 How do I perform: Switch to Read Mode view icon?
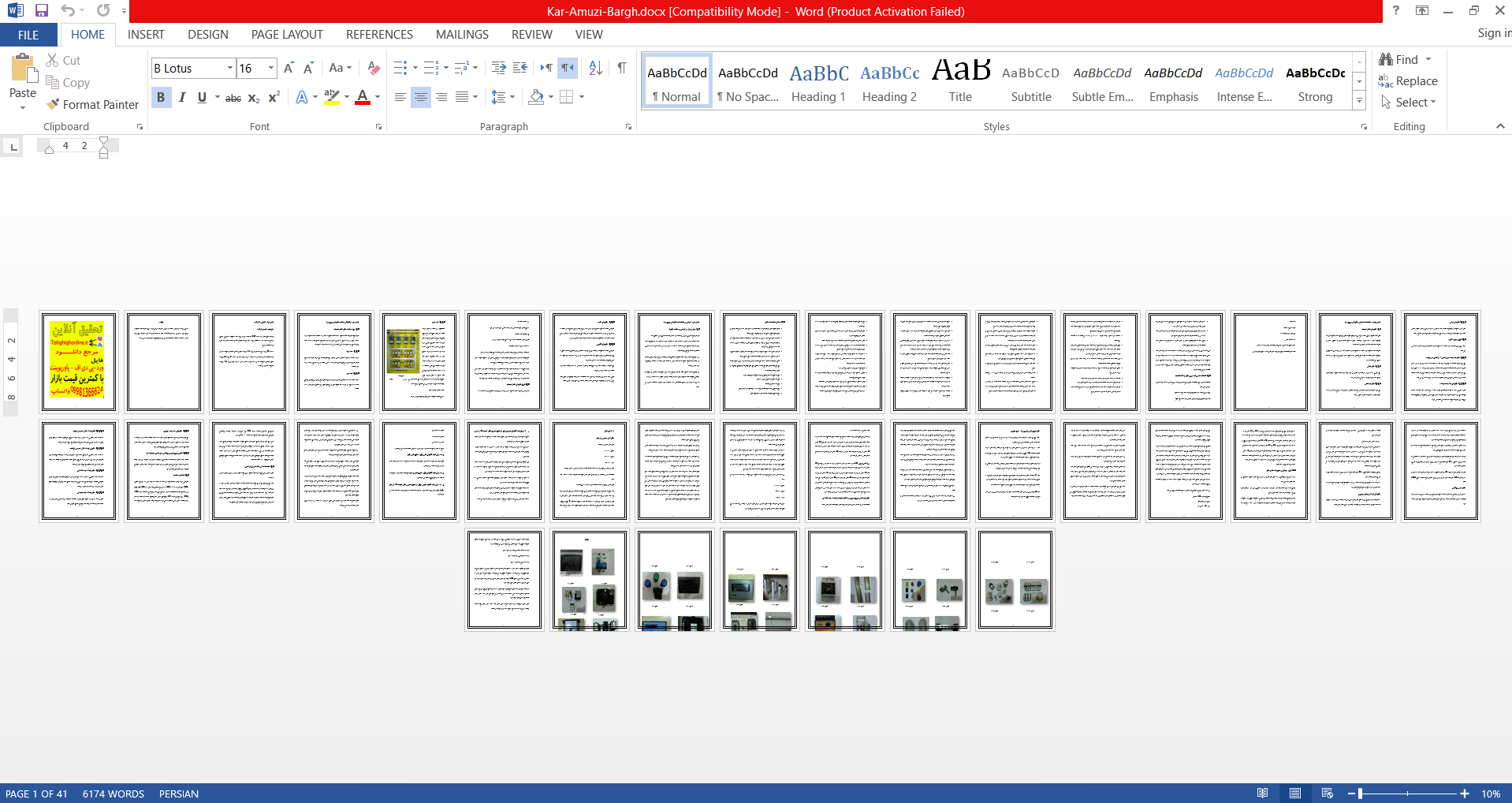1263,794
